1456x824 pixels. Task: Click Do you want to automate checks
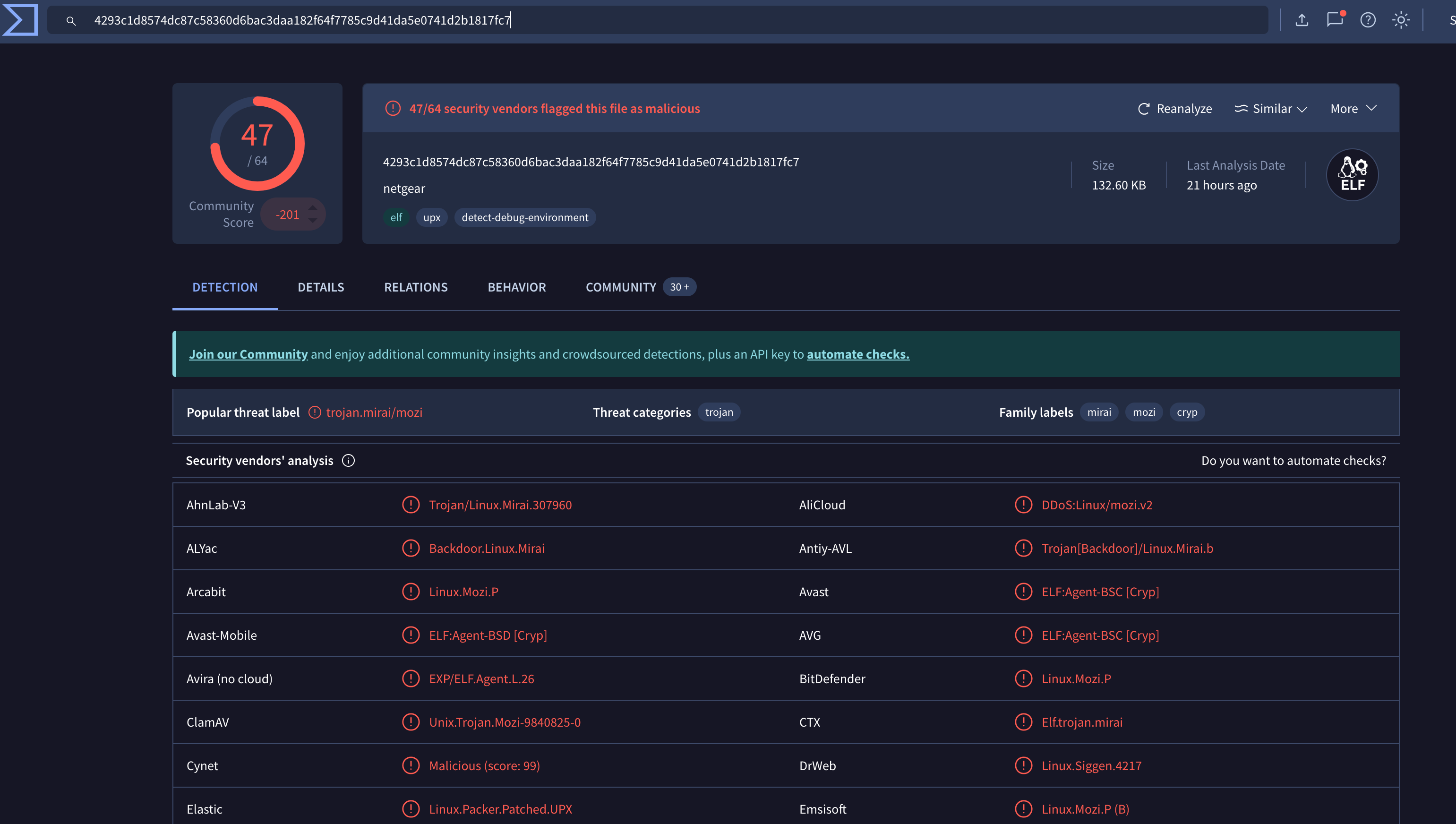pos(1293,461)
